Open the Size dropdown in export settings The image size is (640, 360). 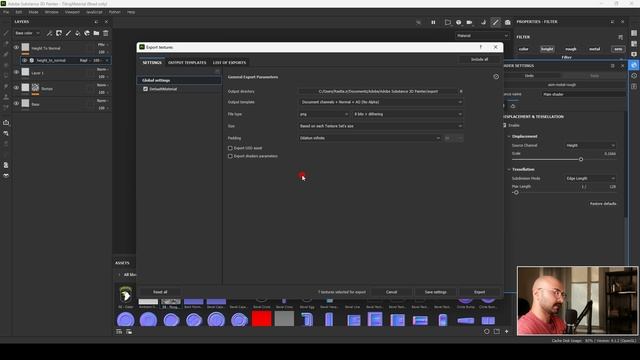click(x=381, y=126)
